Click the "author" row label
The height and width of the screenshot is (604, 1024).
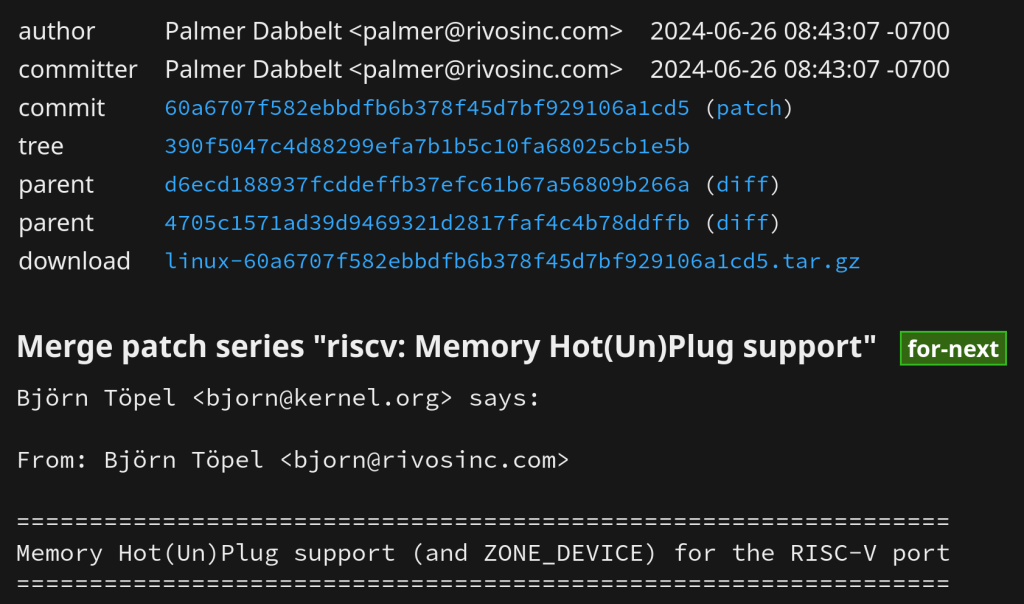[57, 31]
